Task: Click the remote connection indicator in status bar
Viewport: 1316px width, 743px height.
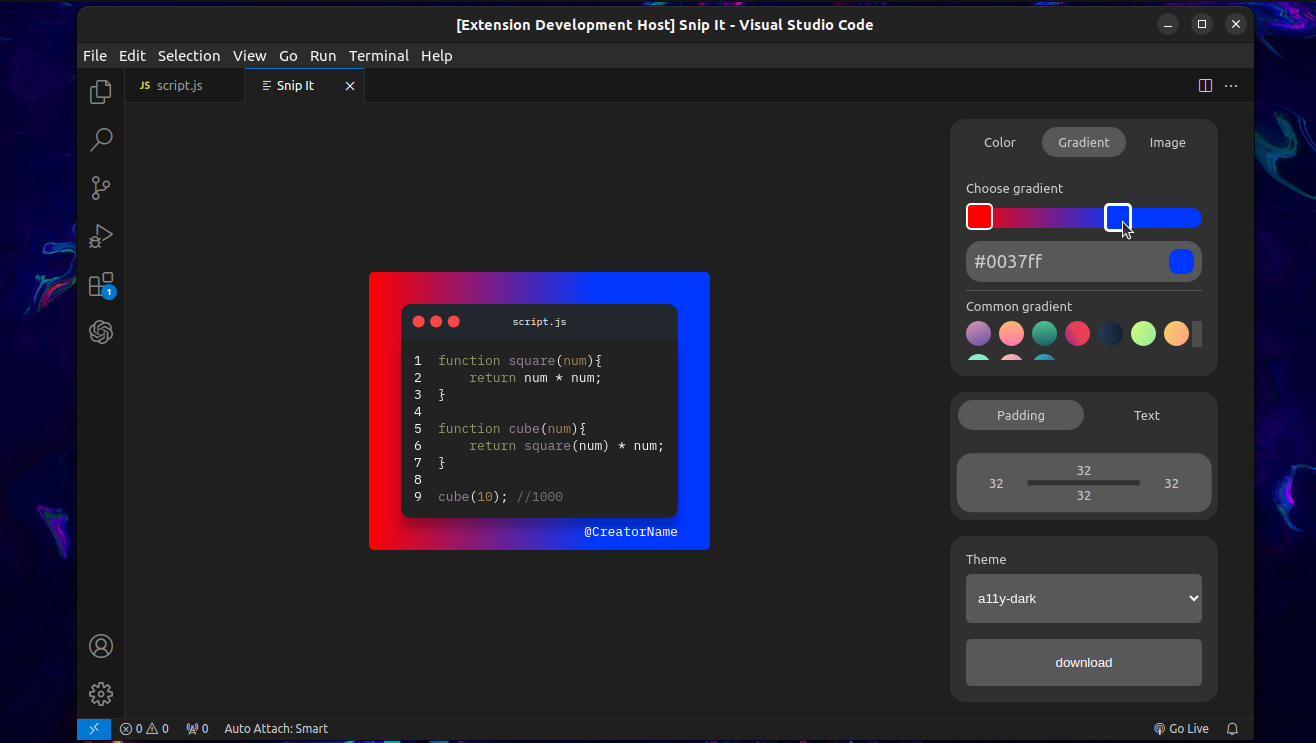Action: [93, 728]
